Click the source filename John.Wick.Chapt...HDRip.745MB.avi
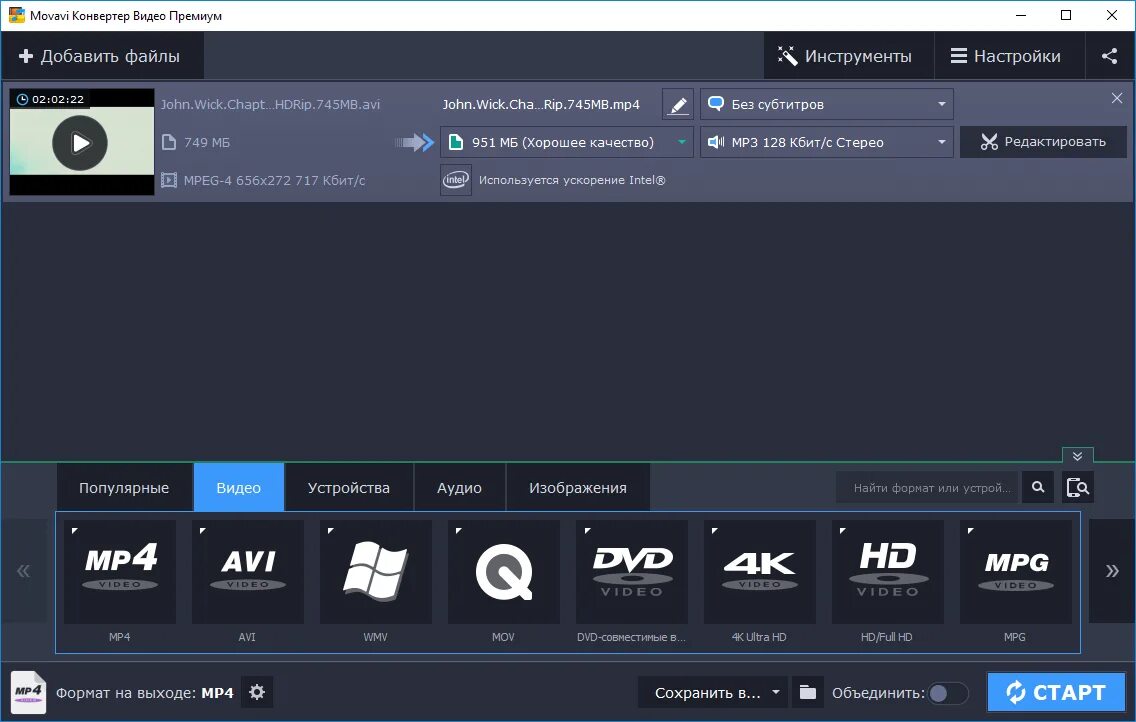1136x722 pixels. click(270, 104)
